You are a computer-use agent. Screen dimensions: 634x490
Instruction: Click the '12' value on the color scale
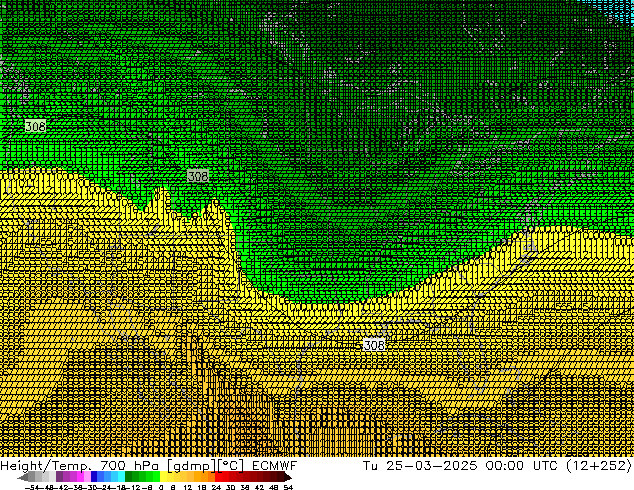tap(188, 487)
